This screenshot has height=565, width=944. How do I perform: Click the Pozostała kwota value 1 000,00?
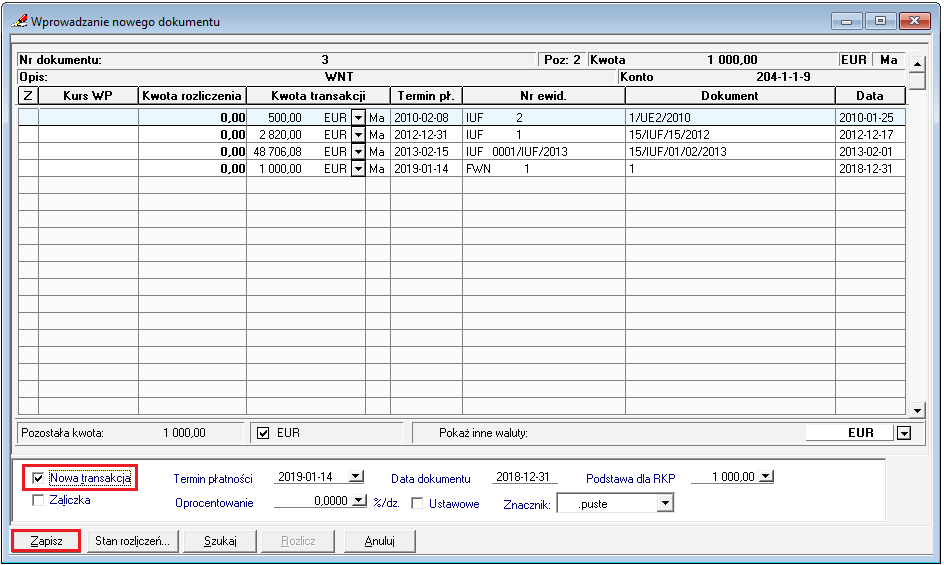[184, 432]
